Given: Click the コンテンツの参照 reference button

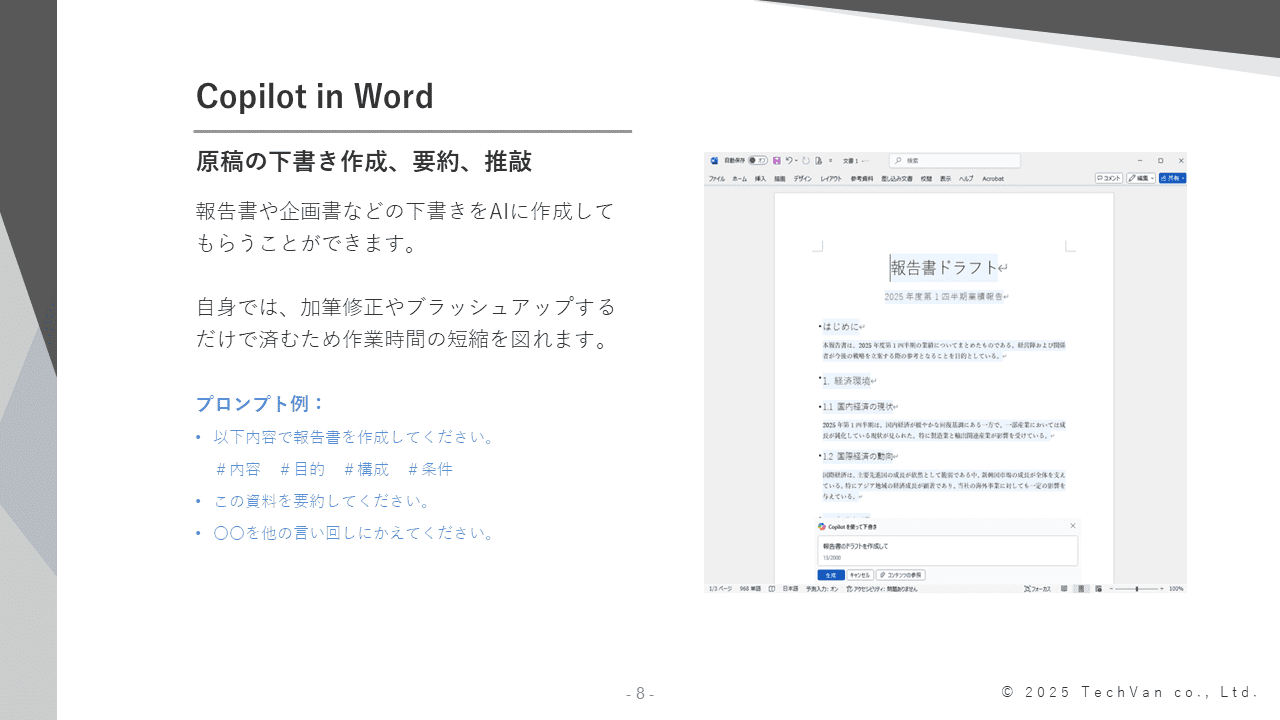Looking at the screenshot, I should [901, 575].
